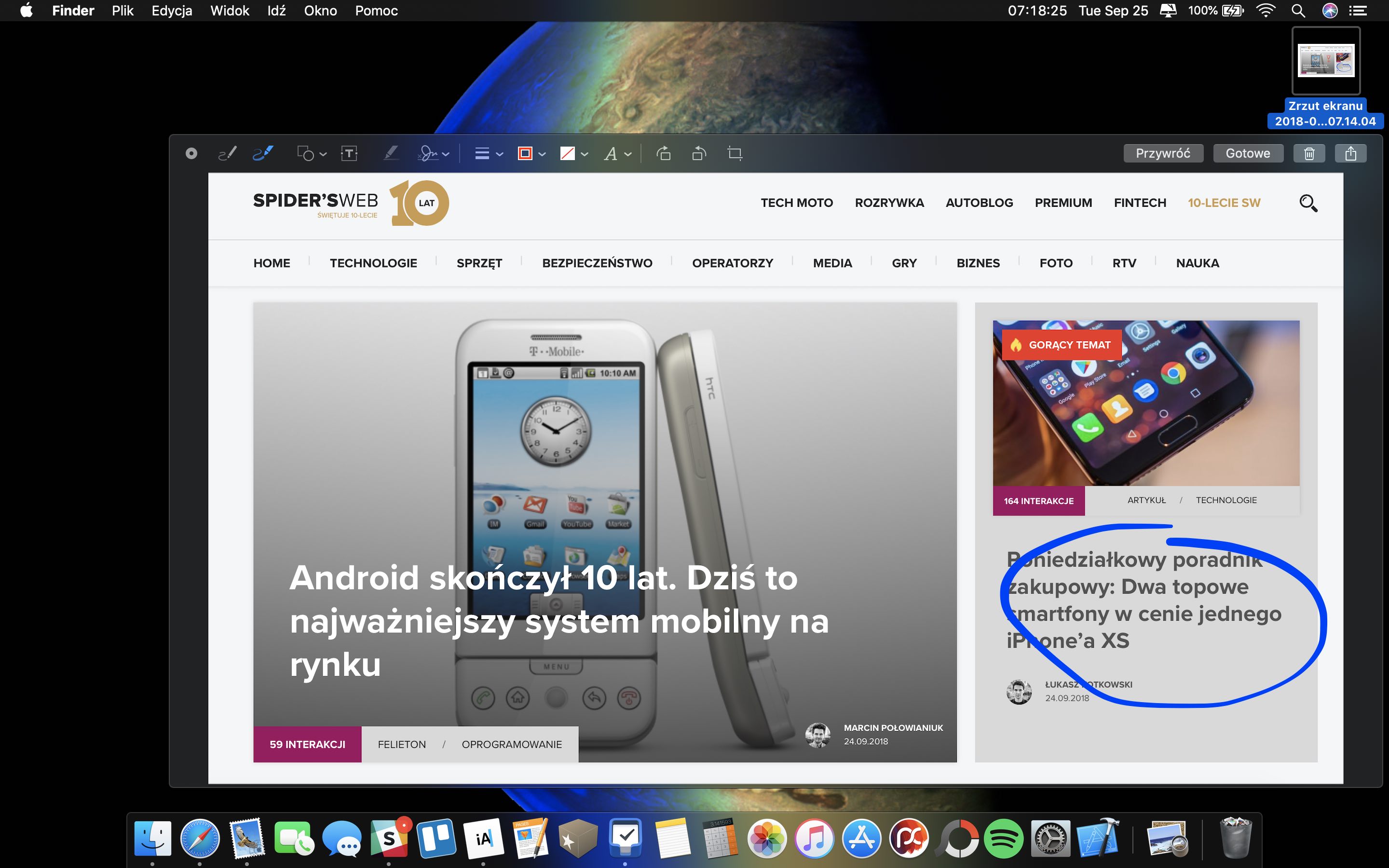Click the Zrzut ekranu file name label
This screenshot has height=868, width=1389.
[x=1325, y=114]
